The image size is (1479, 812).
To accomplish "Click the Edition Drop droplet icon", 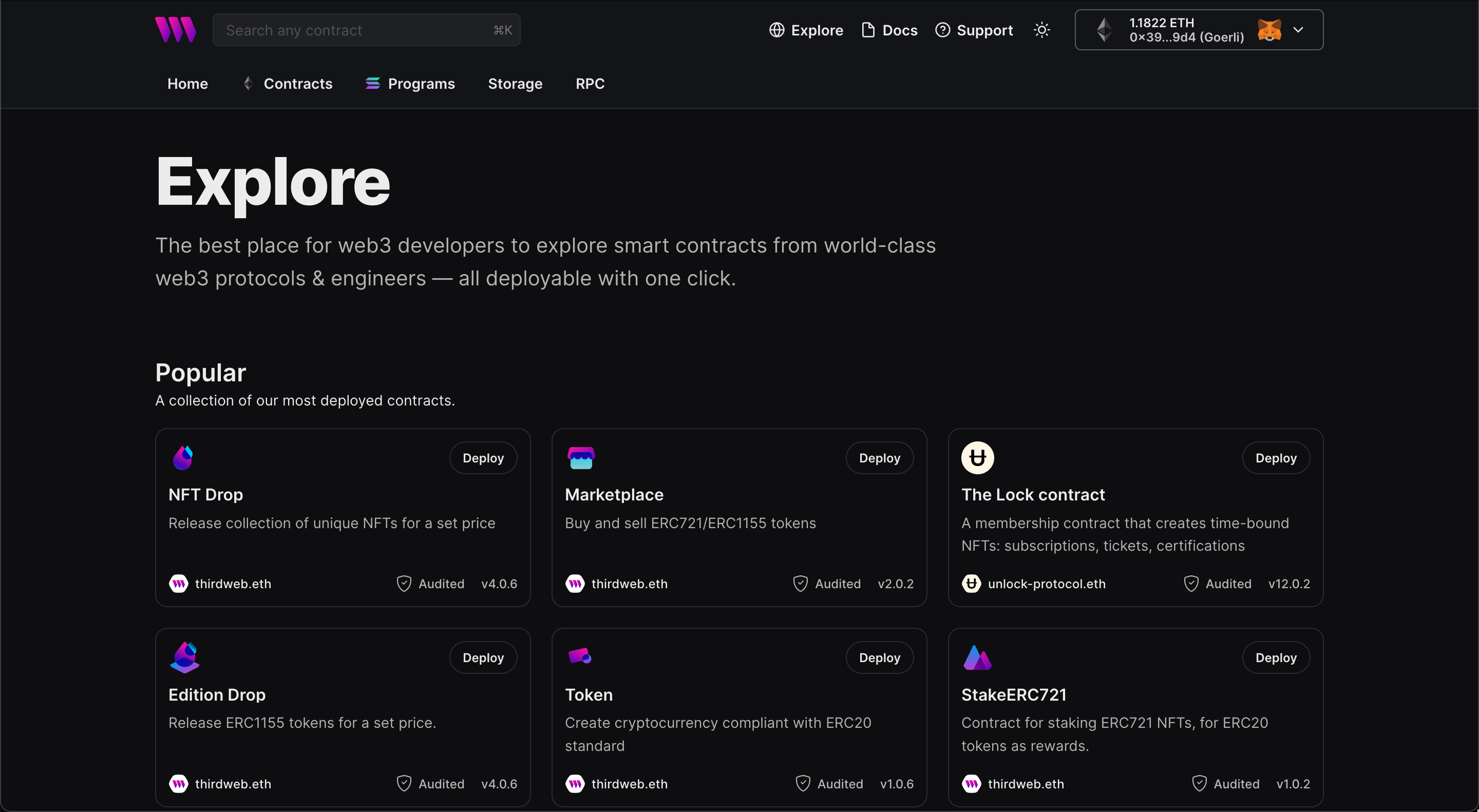I will click(x=184, y=656).
